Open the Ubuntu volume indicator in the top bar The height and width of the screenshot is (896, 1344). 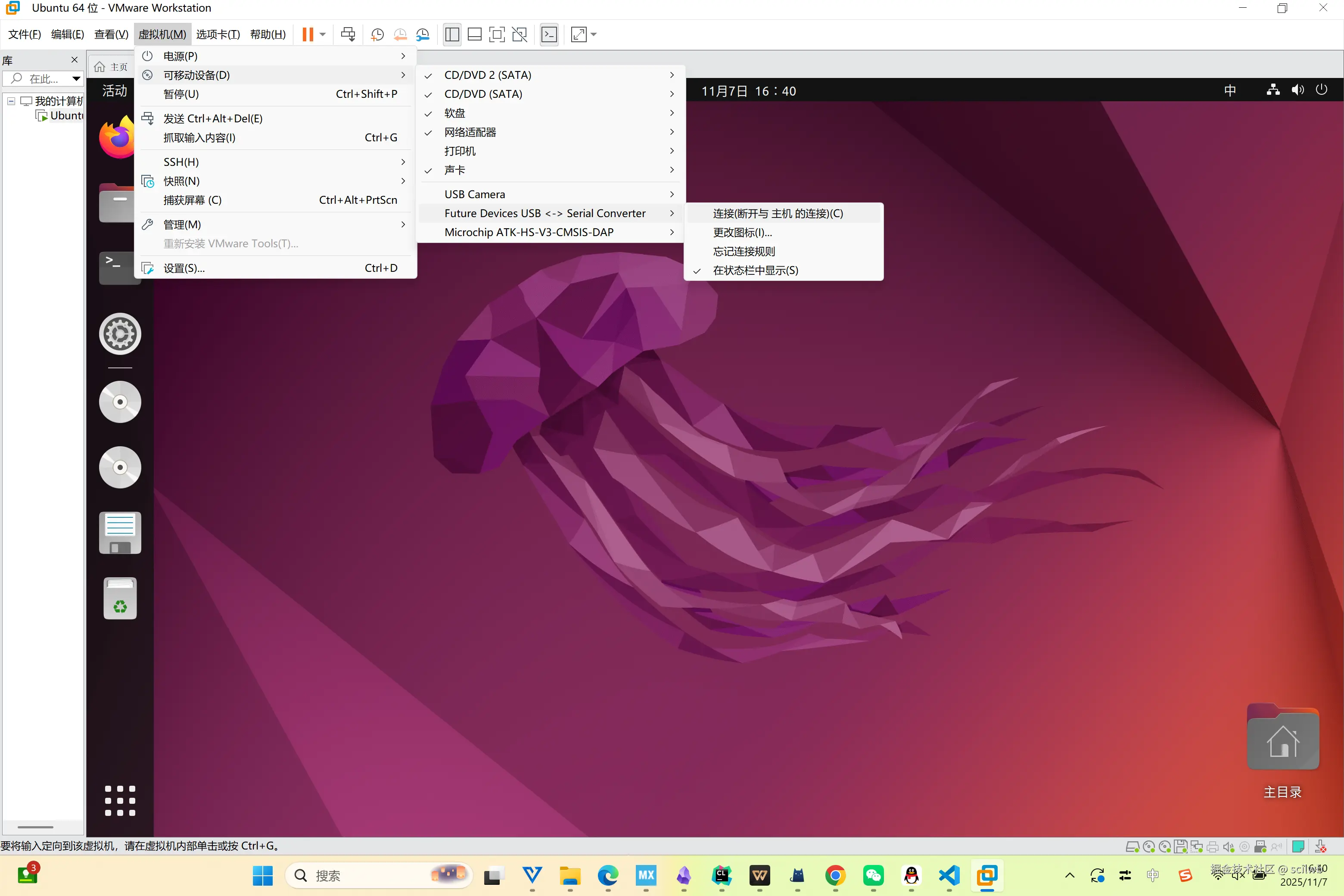click(1297, 90)
